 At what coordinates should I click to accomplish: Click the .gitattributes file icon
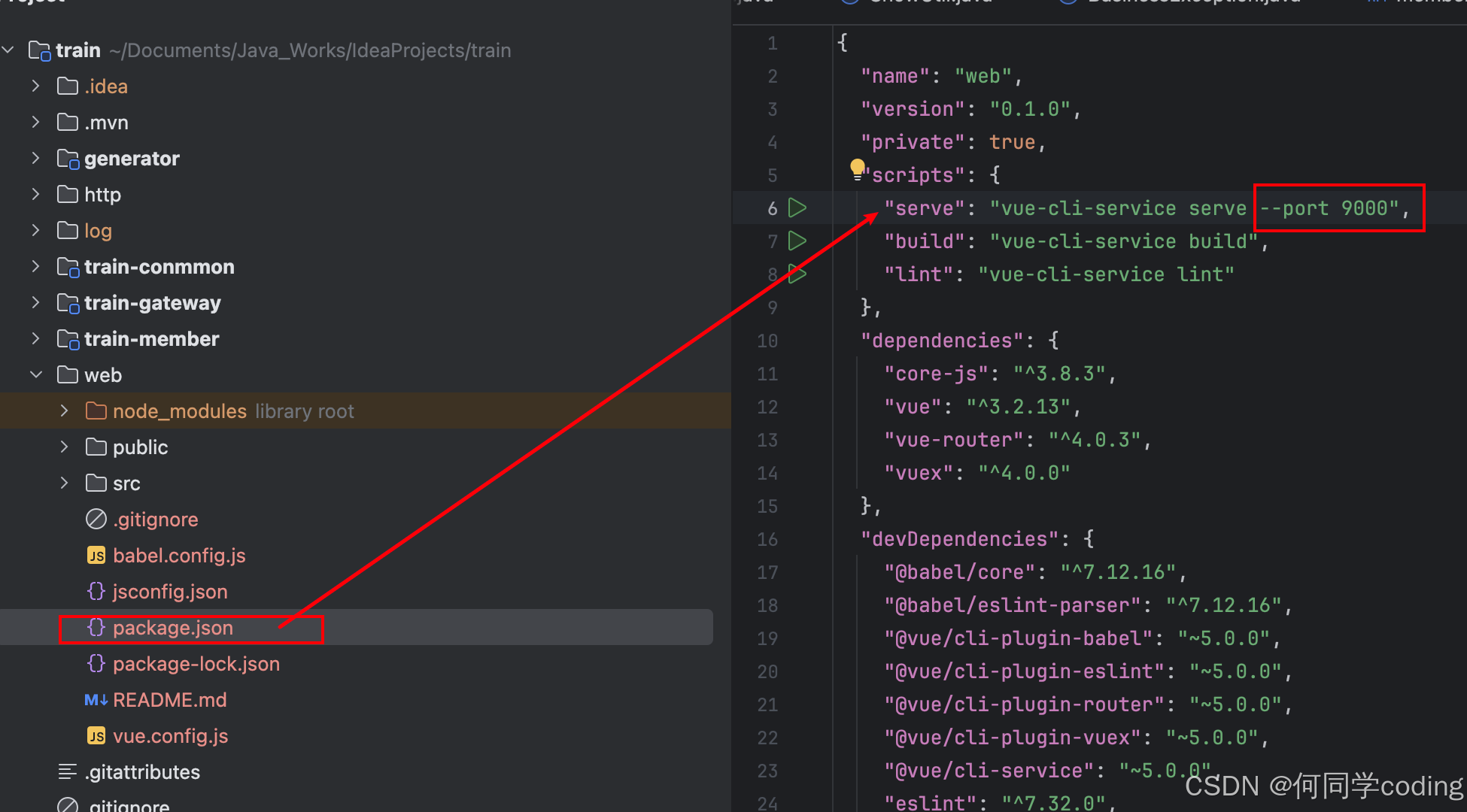pos(68,772)
